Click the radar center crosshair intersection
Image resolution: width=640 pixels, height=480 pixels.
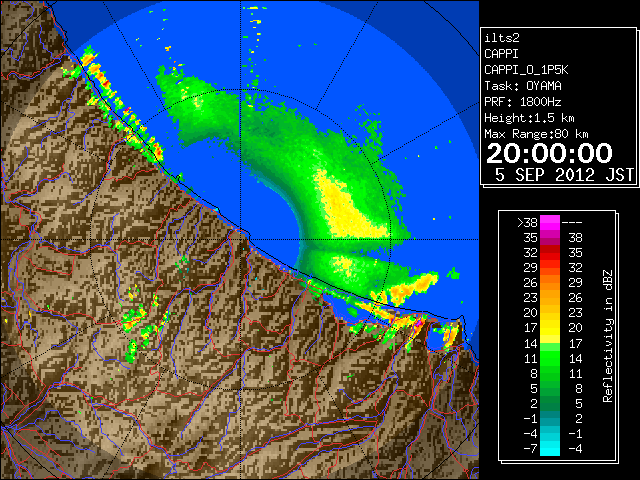click(x=241, y=239)
